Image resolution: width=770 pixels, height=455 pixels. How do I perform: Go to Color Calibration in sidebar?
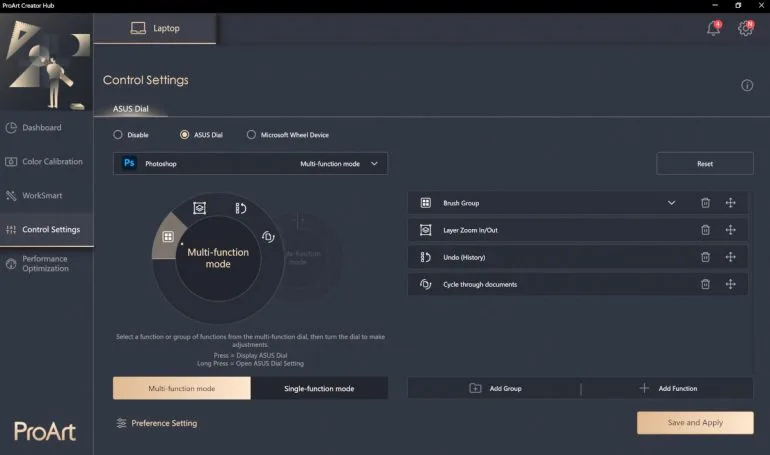click(x=47, y=161)
